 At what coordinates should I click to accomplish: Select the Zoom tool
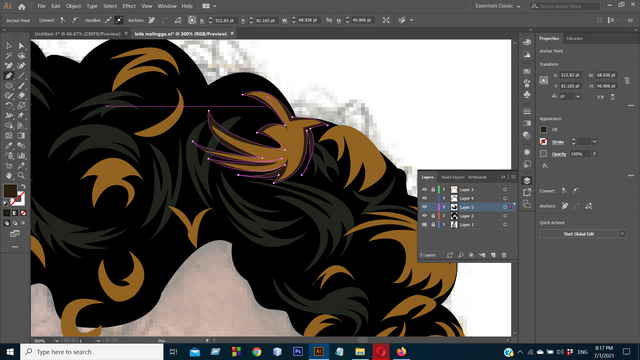21,176
